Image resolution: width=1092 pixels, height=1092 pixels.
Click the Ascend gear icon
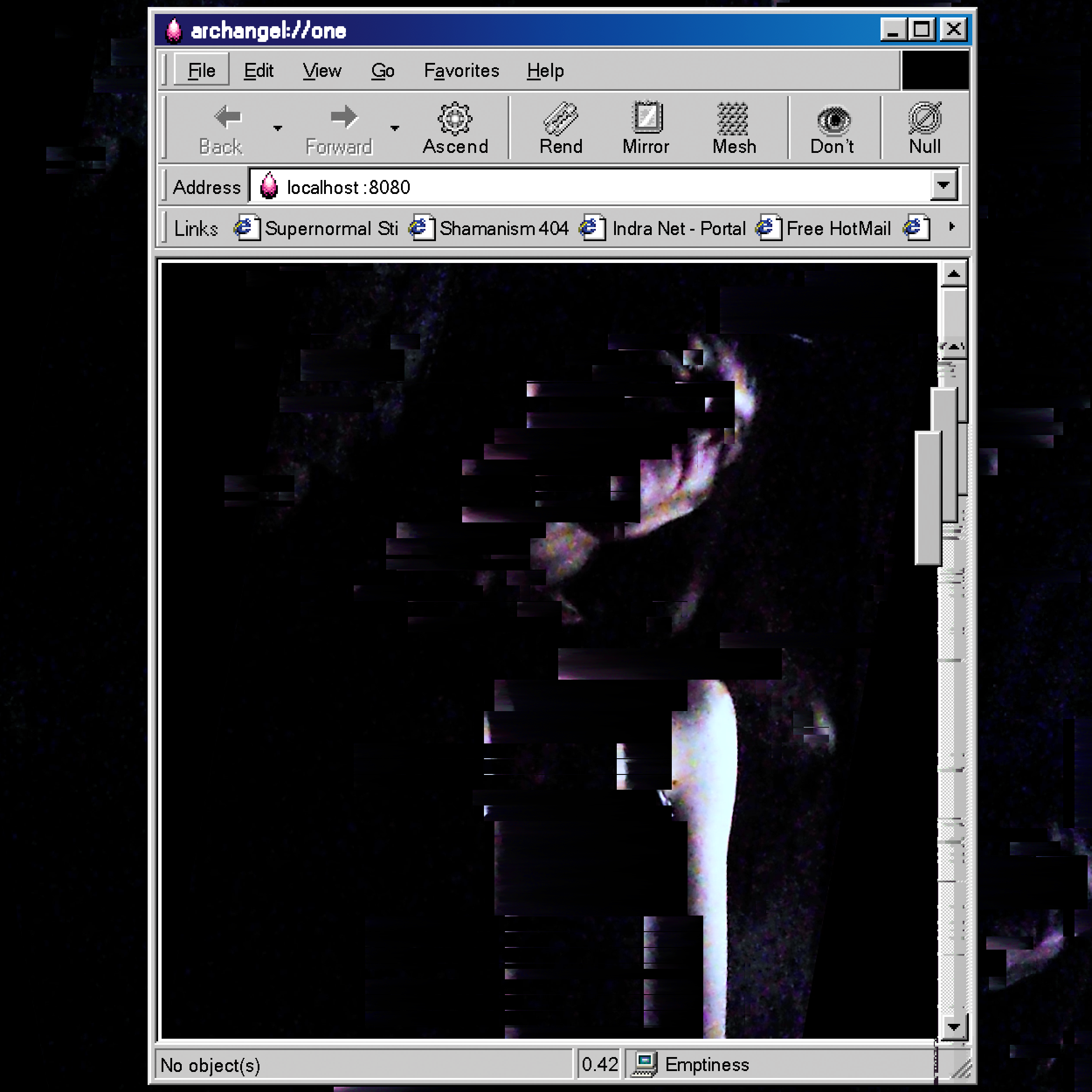[x=455, y=118]
